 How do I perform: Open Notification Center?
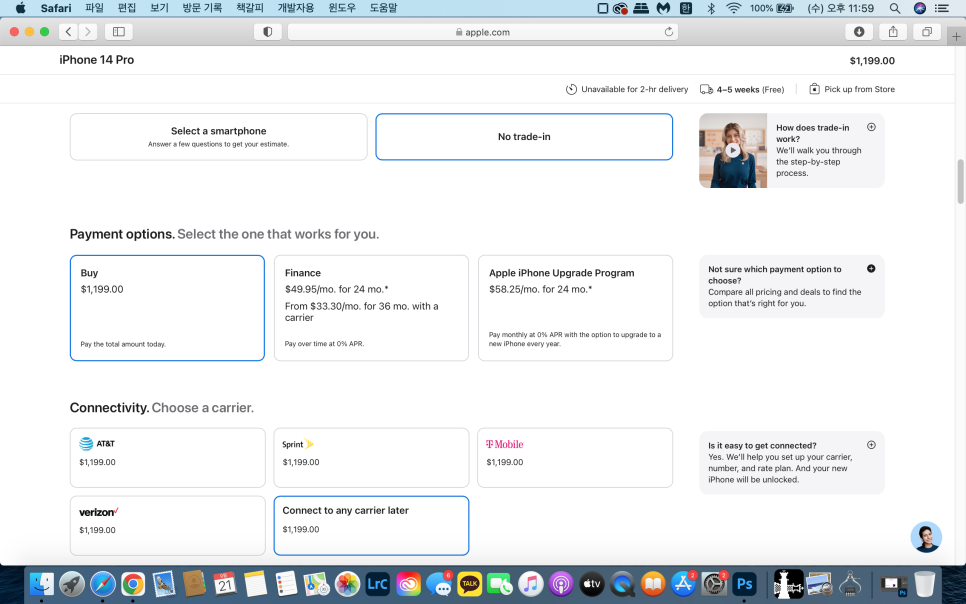coord(942,8)
